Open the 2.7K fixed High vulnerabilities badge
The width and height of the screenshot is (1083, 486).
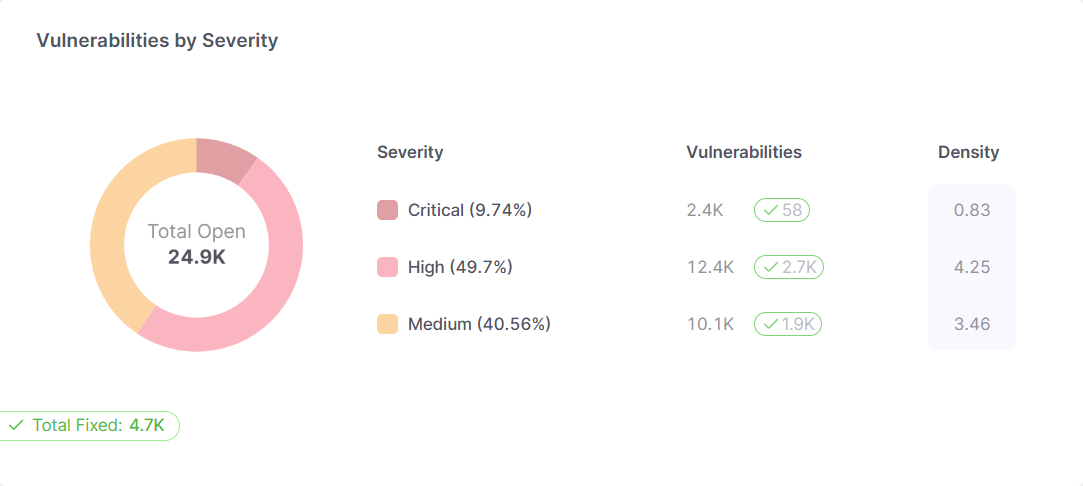[x=789, y=266]
